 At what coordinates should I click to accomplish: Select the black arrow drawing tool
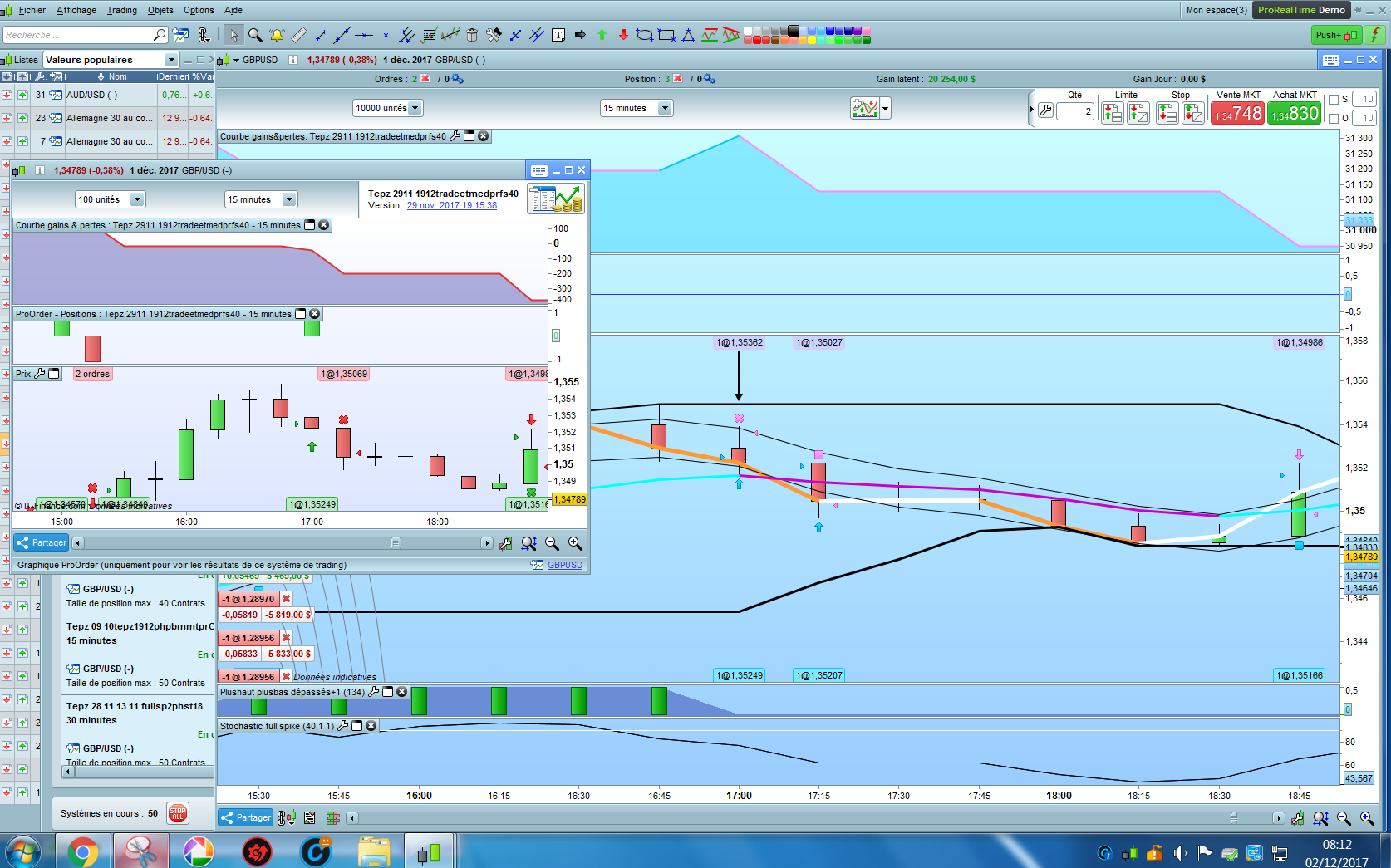tap(580, 35)
